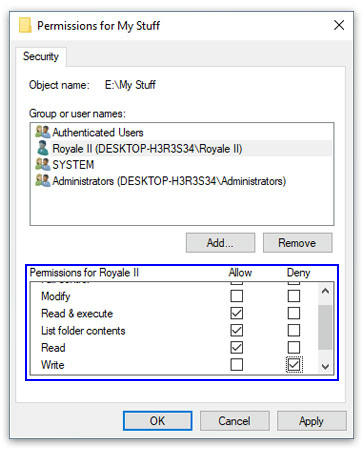Close the Permissions for My Stuff dialog
364x450 pixels.
[x=339, y=25]
